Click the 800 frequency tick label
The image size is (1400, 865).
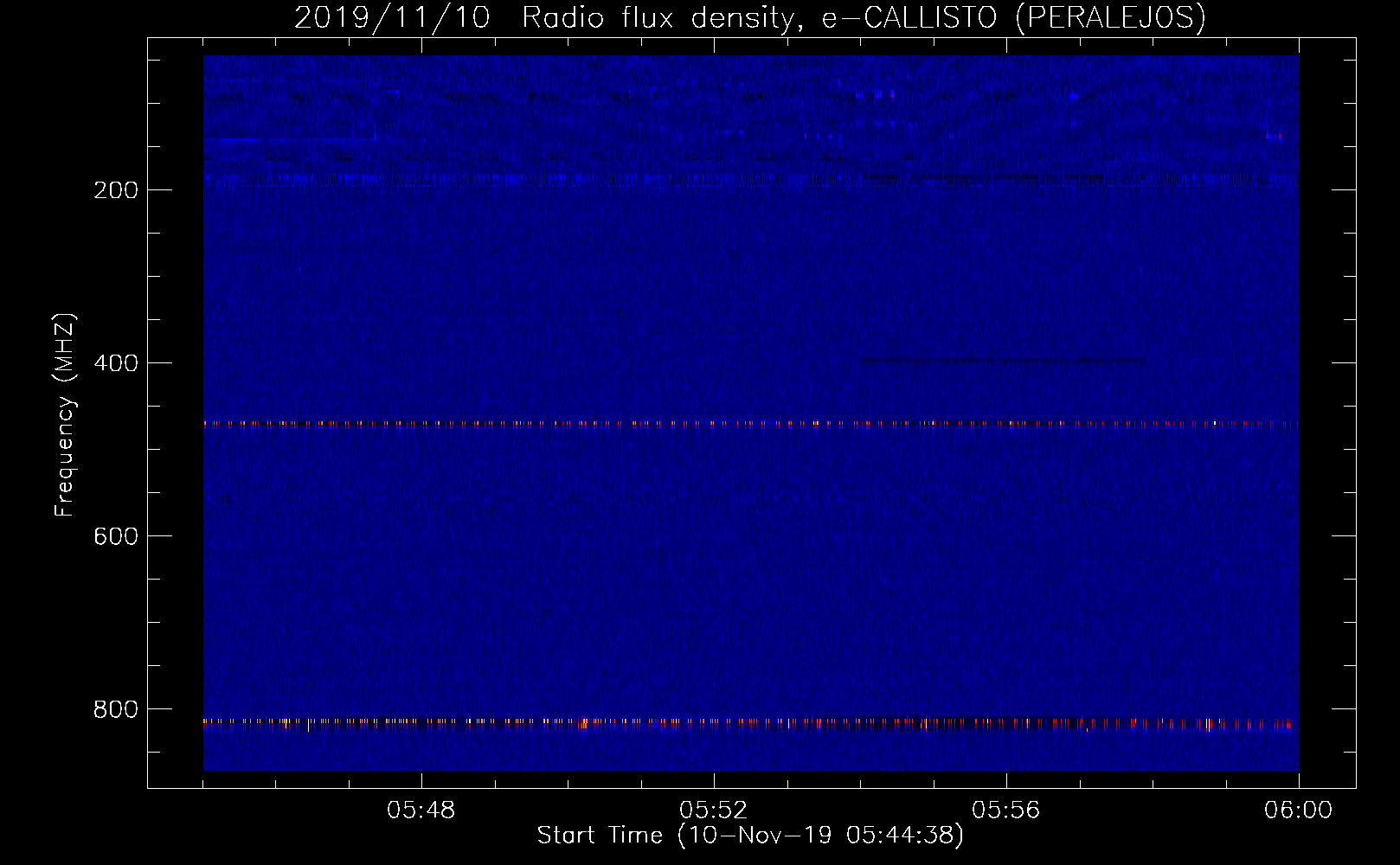[x=116, y=709]
